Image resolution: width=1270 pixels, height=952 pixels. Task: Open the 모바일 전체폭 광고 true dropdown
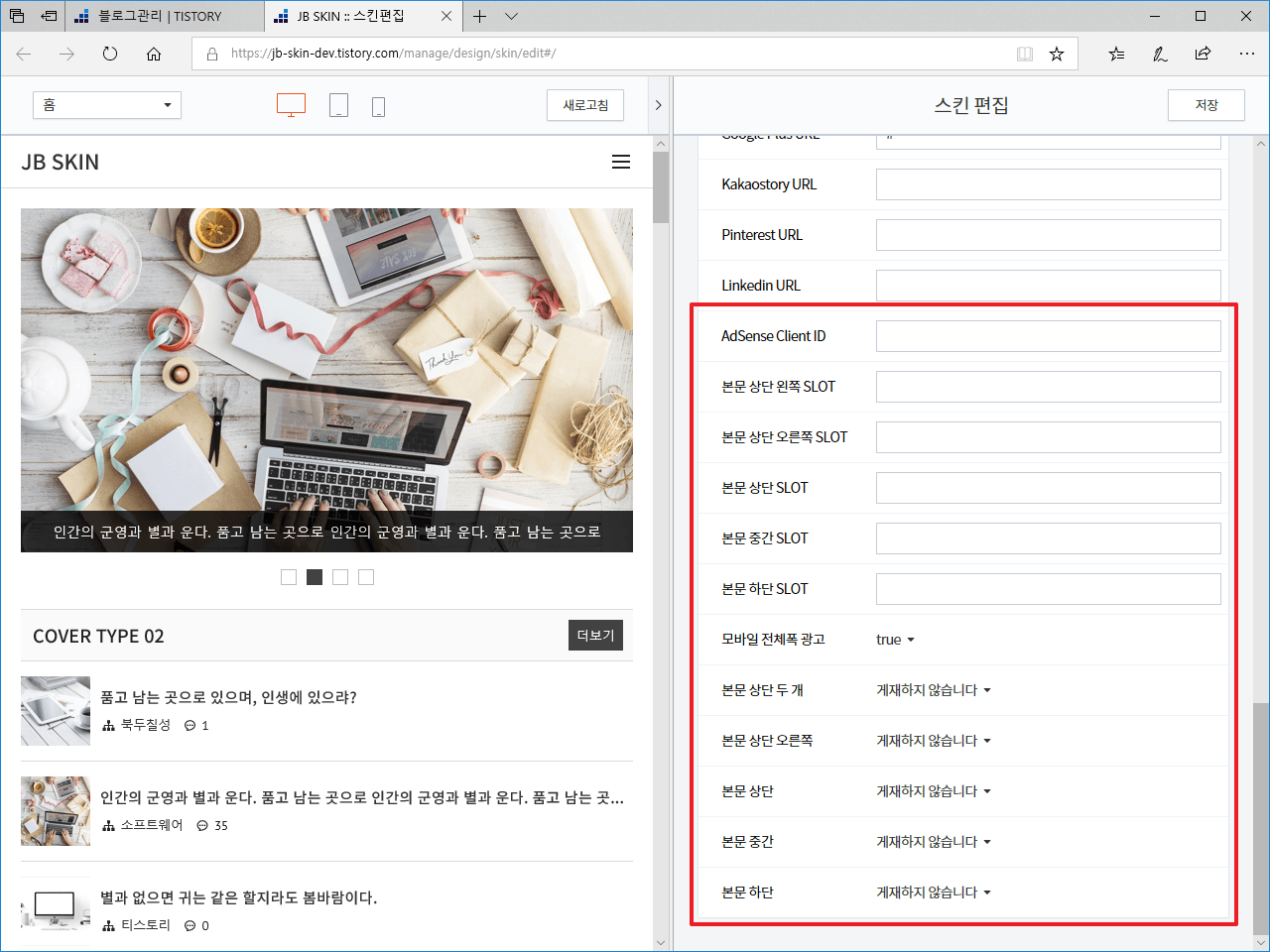coord(895,640)
